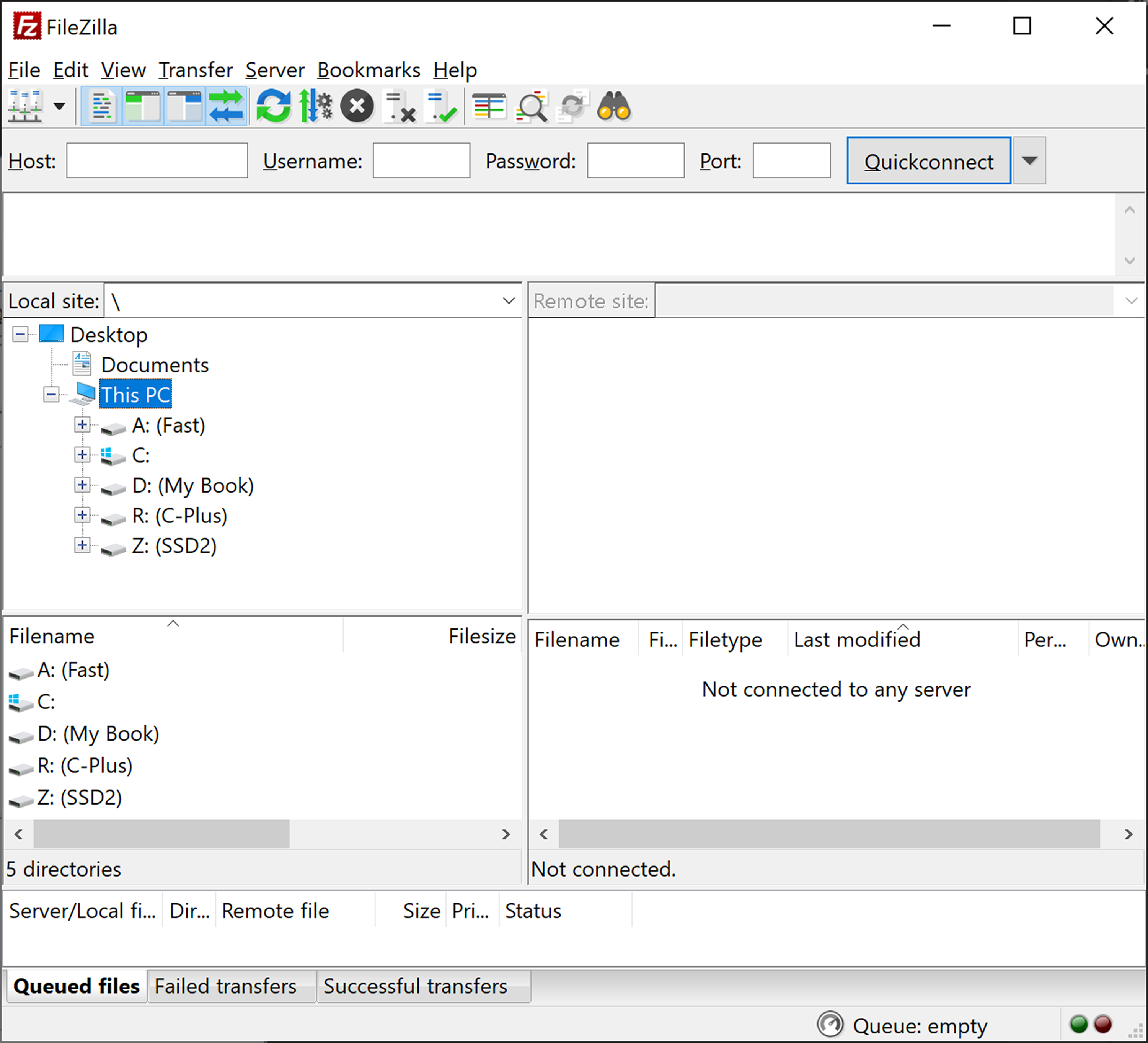The width and height of the screenshot is (1148, 1043).
Task: Reconnect to the last used server
Action: (442, 106)
